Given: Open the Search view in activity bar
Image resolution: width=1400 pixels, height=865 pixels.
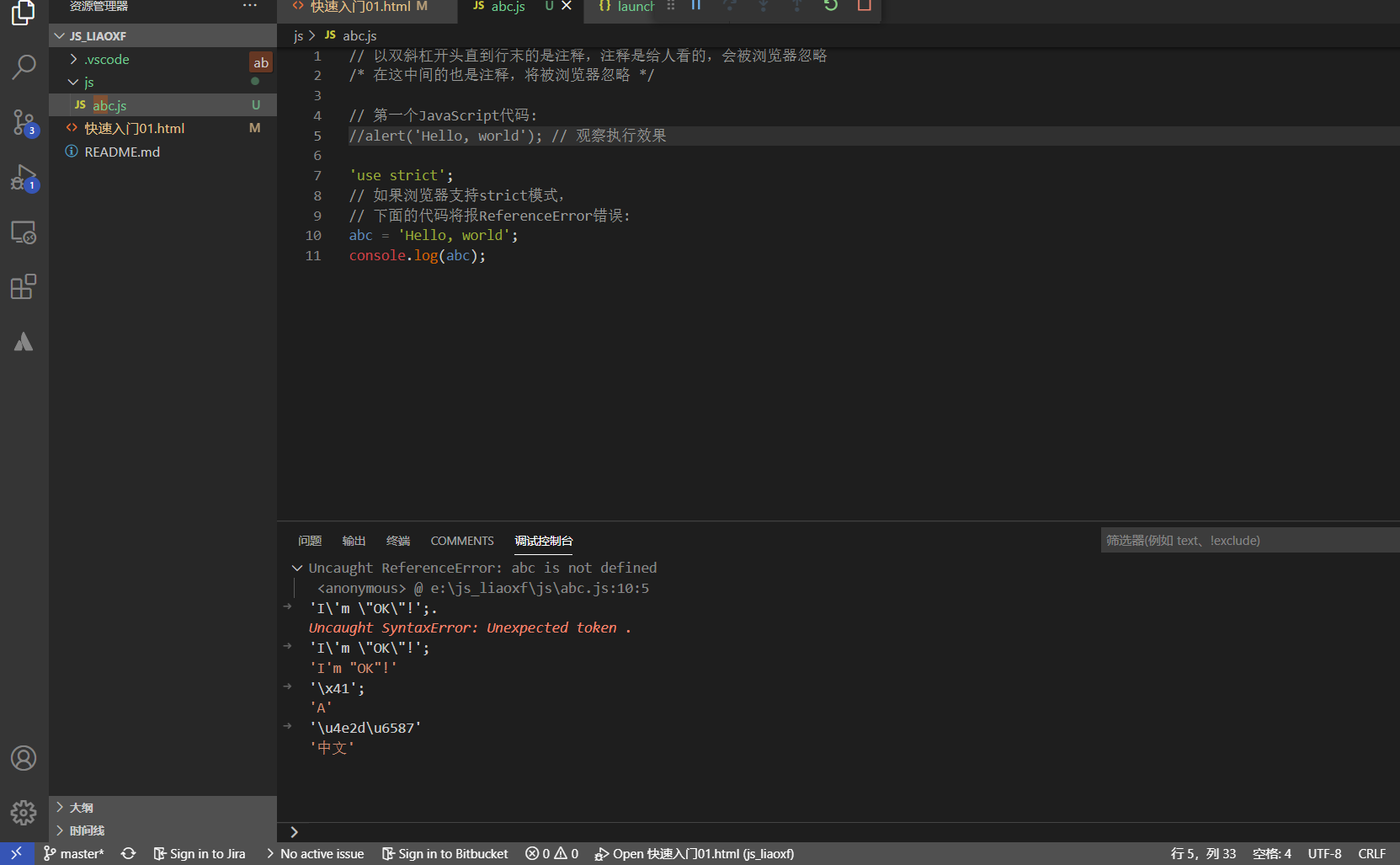Looking at the screenshot, I should point(24,67).
